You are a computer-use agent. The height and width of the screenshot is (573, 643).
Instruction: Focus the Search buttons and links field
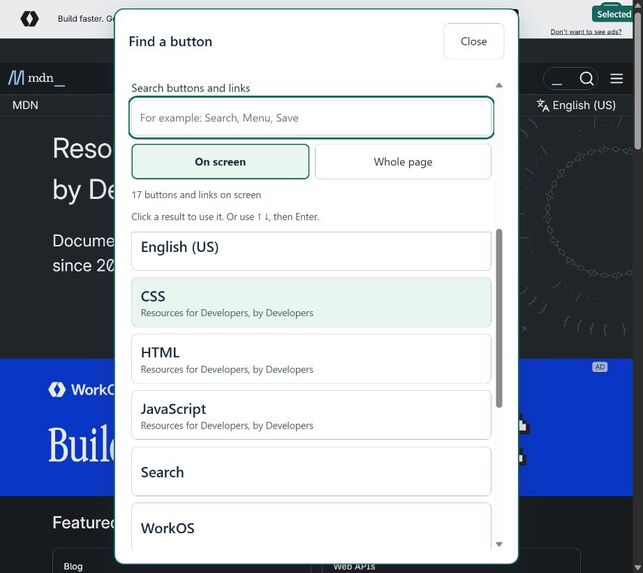[x=311, y=118]
